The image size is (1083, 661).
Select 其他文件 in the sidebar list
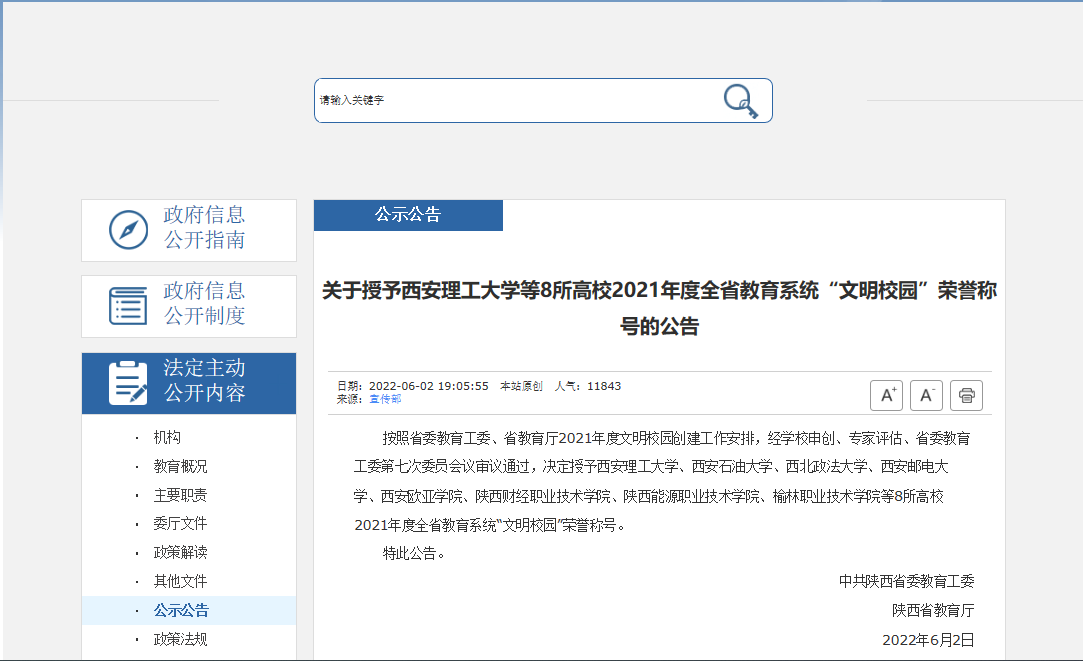point(180,581)
